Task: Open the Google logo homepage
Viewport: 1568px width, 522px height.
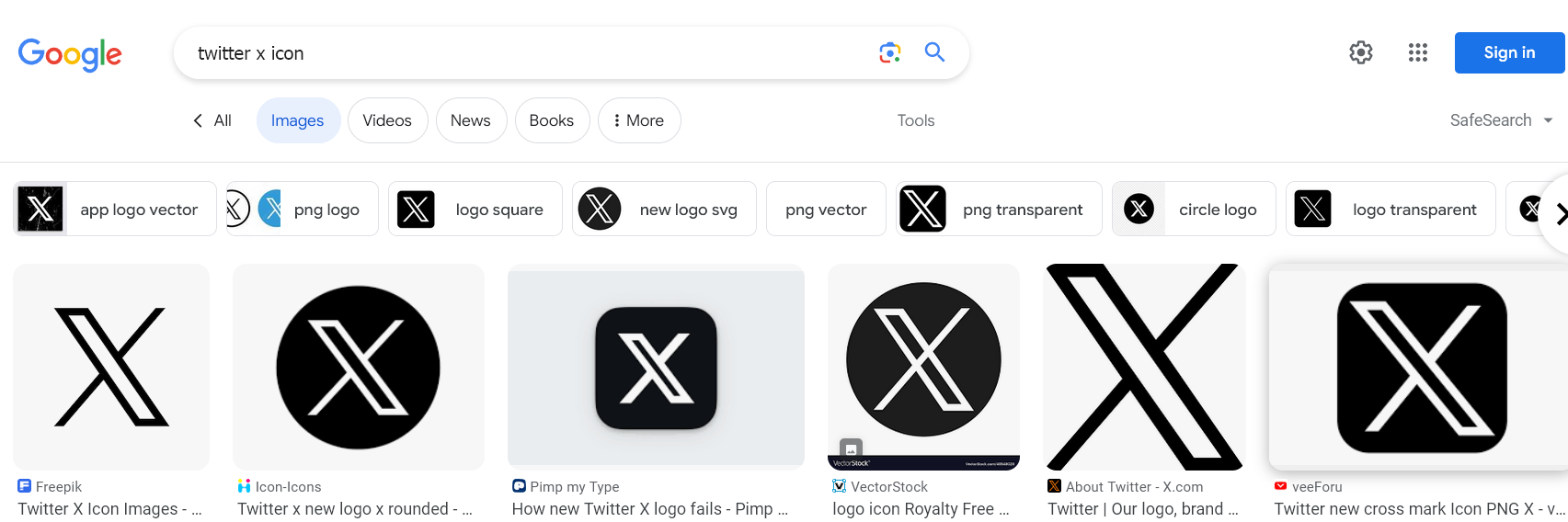Action: [70, 54]
